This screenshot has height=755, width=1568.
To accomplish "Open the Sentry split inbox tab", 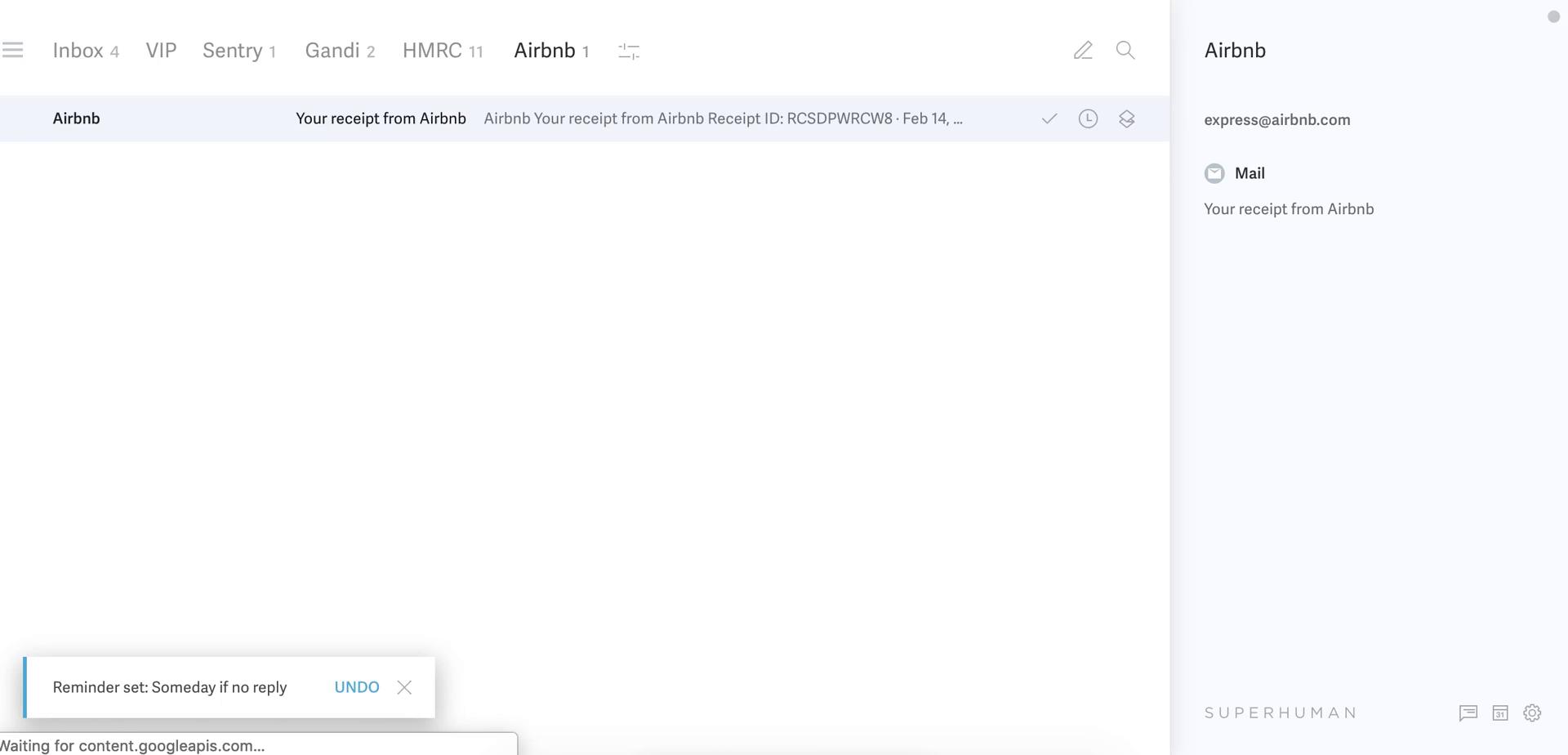I will click(239, 51).
